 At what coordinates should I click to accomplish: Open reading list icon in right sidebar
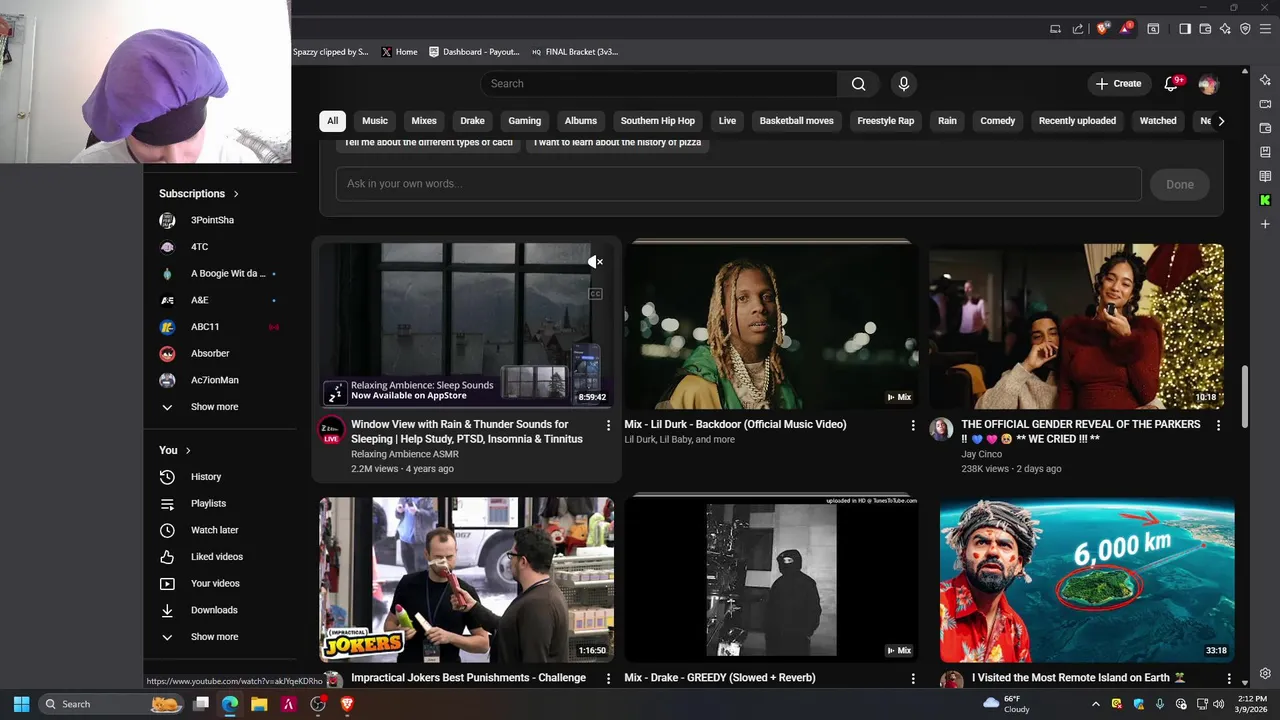pyautogui.click(x=1265, y=176)
